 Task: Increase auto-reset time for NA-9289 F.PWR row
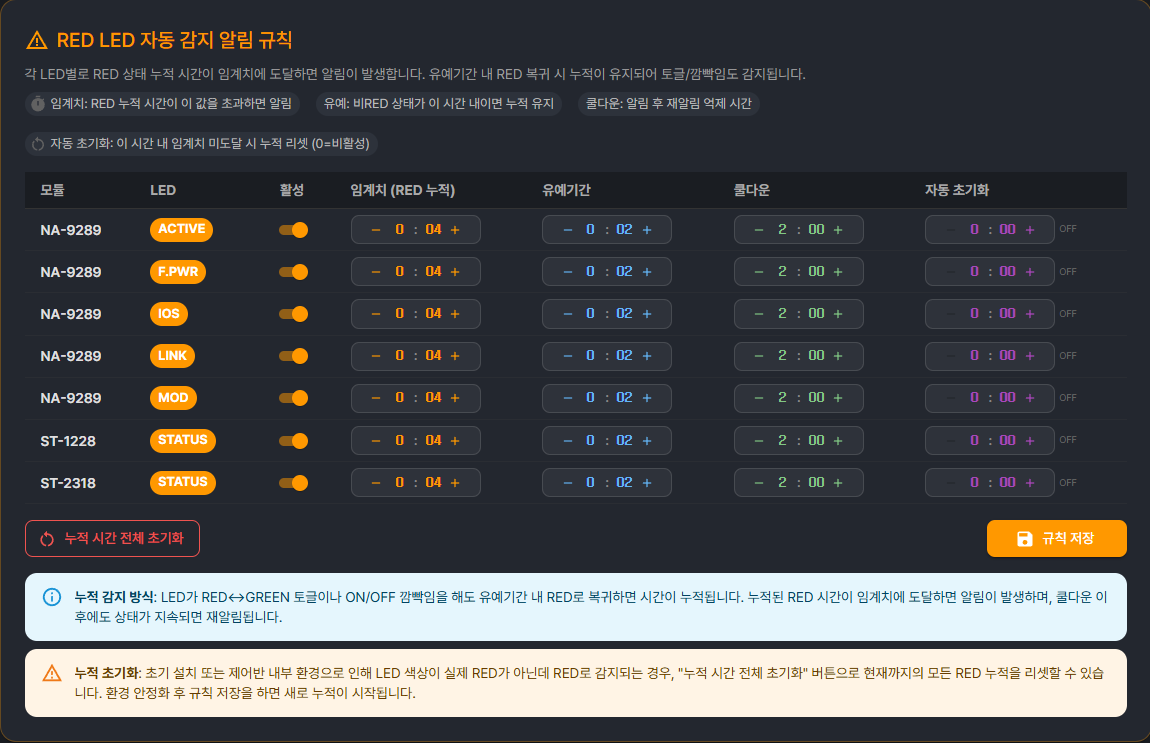[x=1030, y=271]
